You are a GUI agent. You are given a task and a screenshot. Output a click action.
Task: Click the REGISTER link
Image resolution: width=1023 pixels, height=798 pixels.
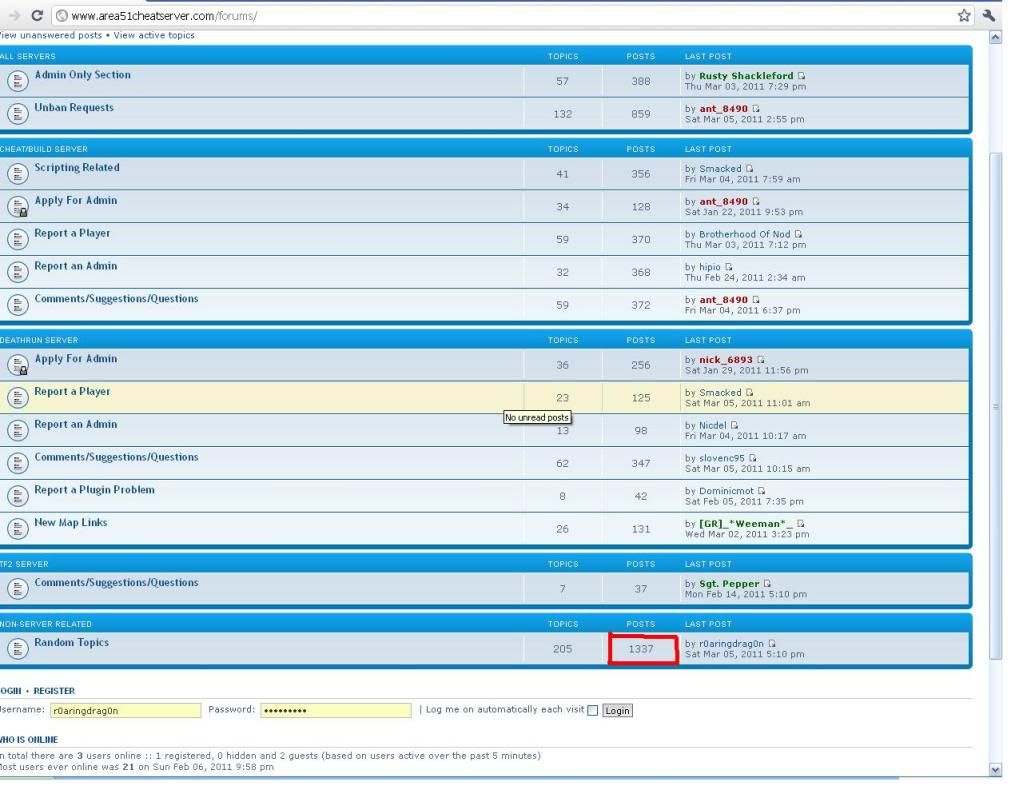pyautogui.click(x=54, y=690)
